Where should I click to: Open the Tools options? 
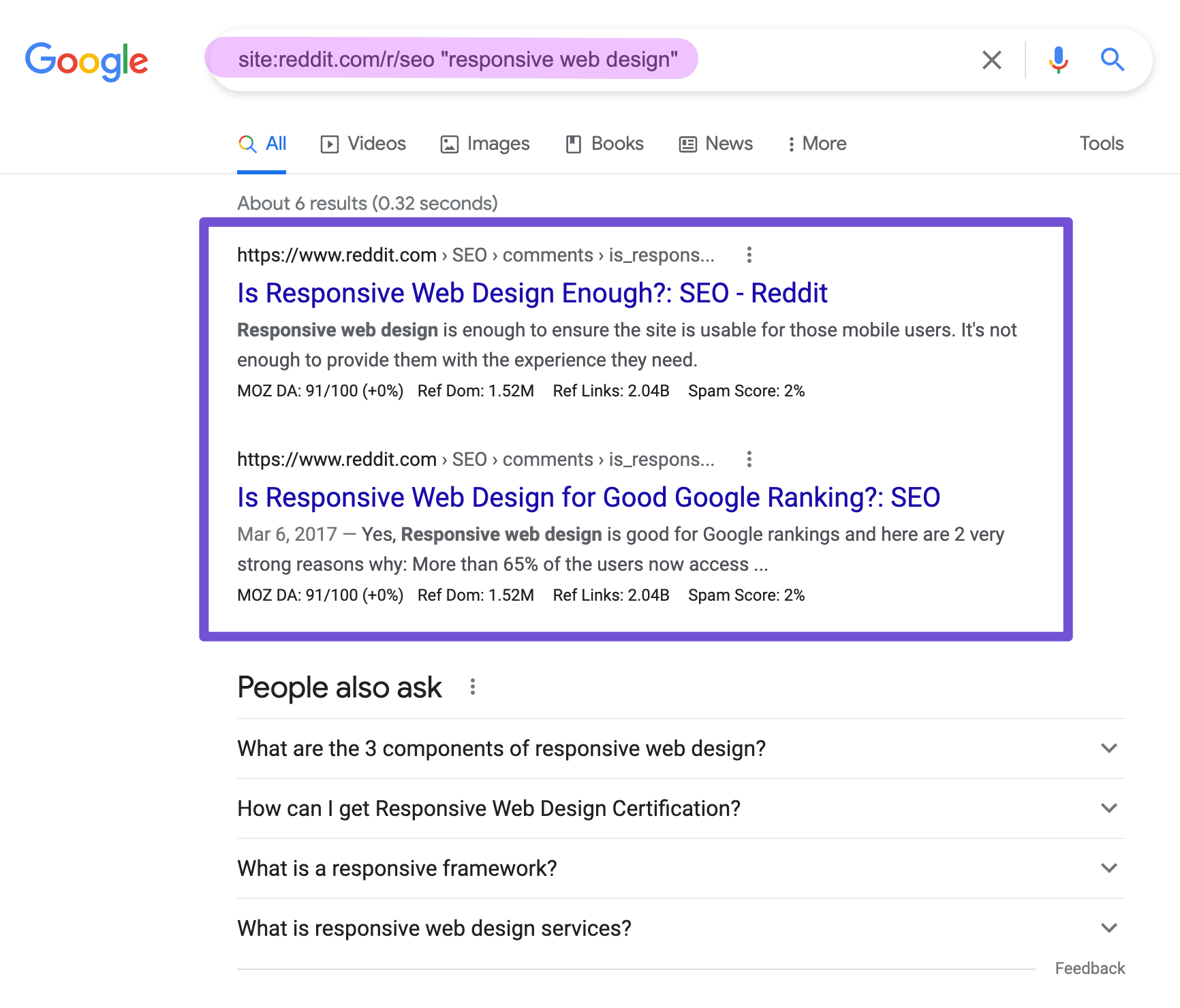tap(1101, 144)
